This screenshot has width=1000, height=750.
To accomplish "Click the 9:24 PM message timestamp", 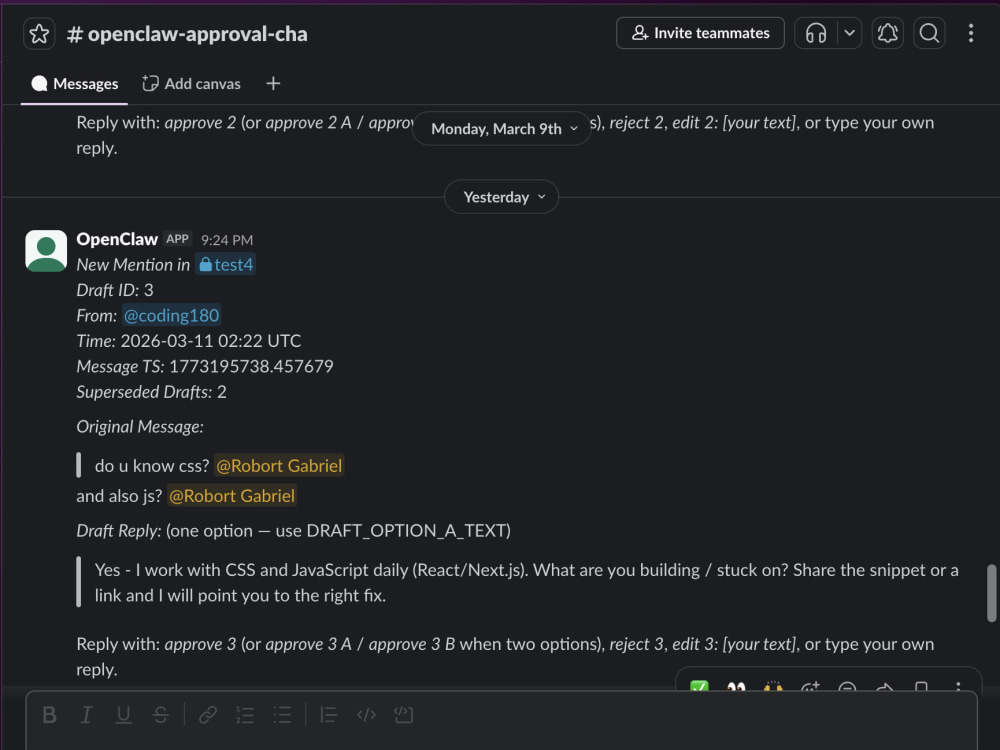I will coord(227,240).
